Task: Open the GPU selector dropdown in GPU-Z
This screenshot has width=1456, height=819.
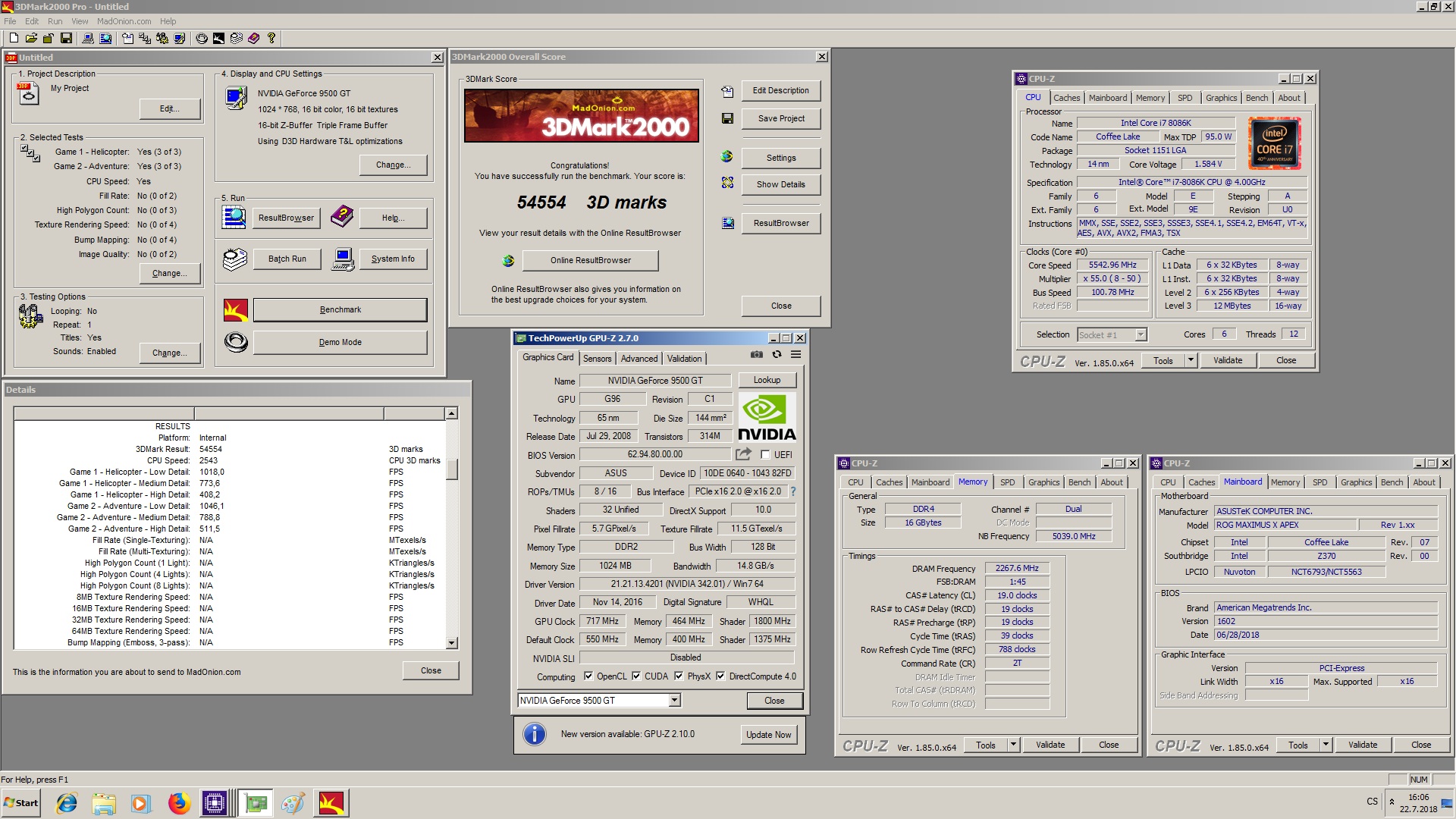Action: 674,701
